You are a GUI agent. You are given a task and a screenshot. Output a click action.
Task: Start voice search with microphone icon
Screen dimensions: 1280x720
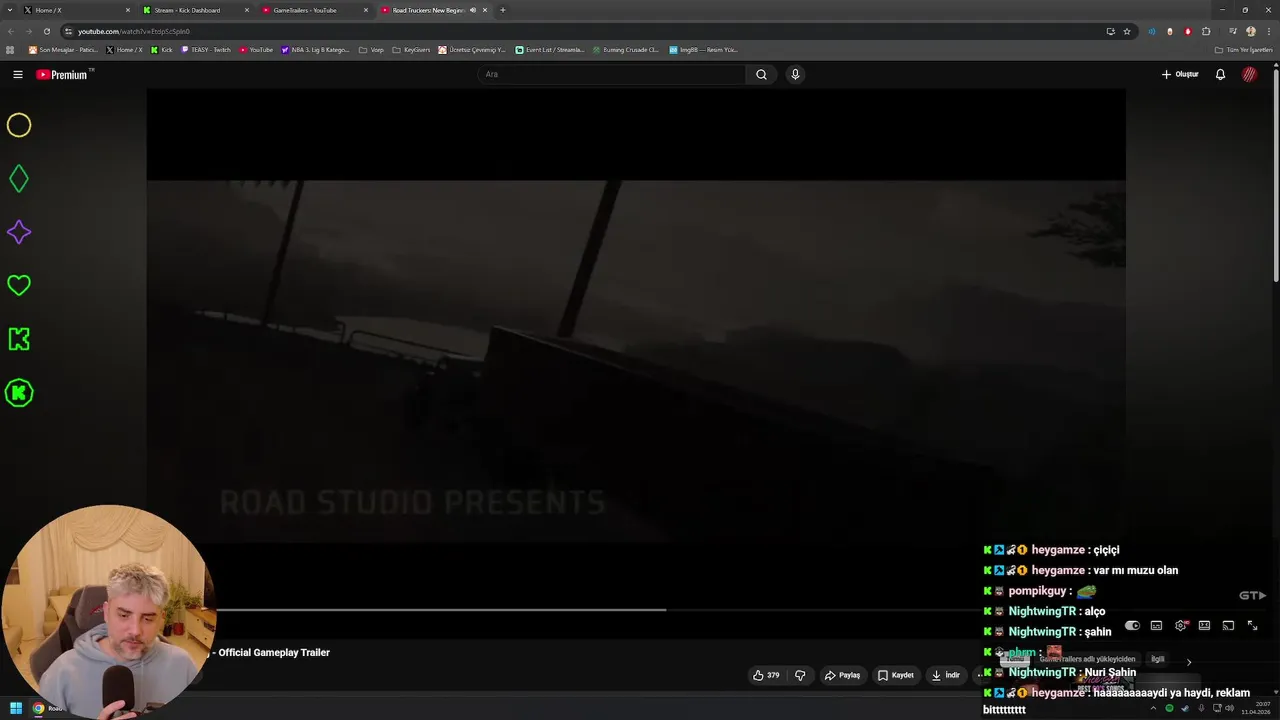tap(795, 74)
